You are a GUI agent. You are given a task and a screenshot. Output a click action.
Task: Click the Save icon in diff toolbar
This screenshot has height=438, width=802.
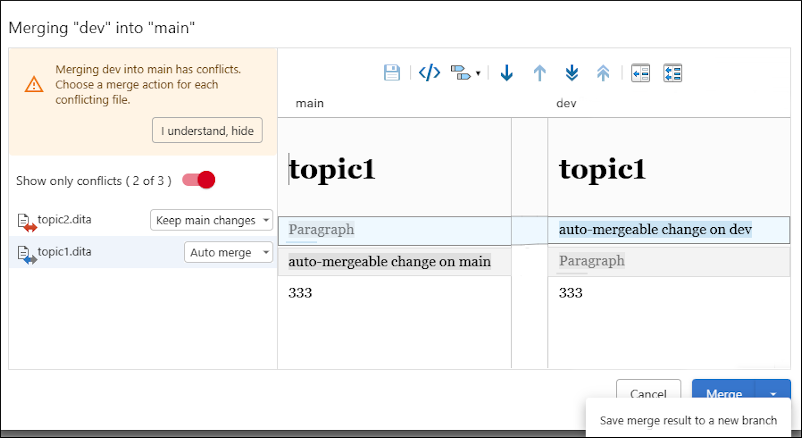[392, 73]
